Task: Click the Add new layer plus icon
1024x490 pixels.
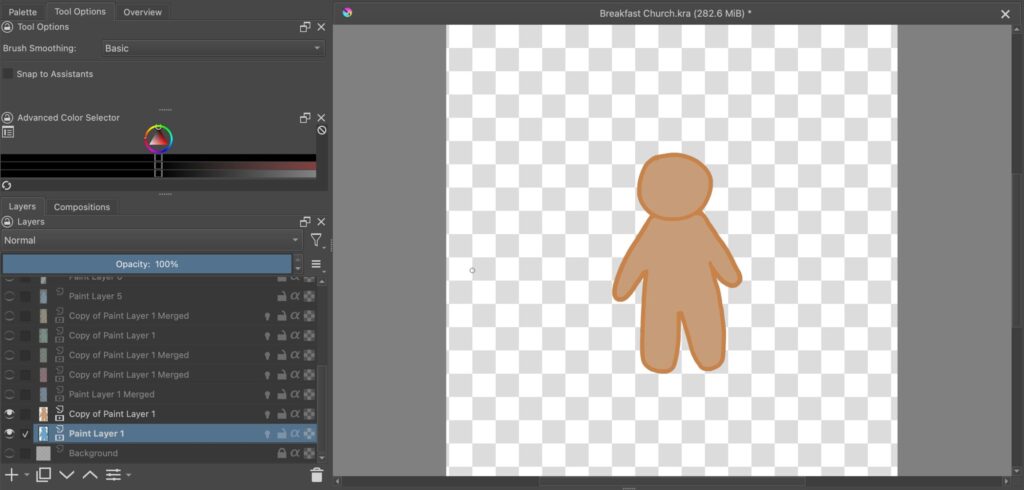Action: tap(11, 475)
